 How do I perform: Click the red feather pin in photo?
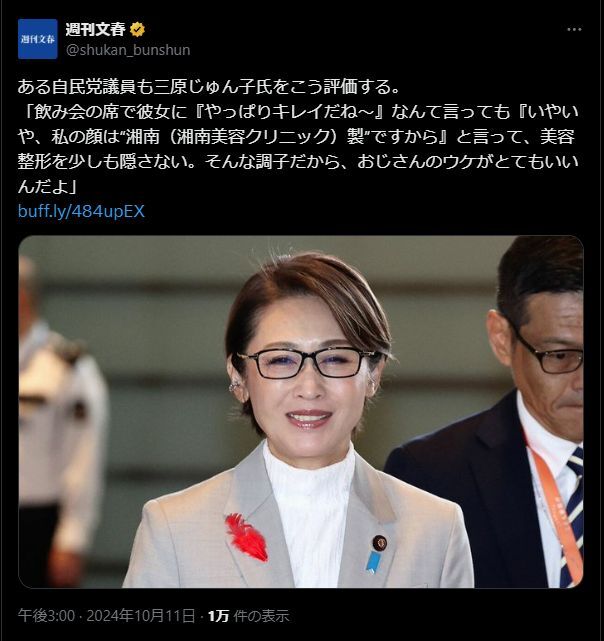click(x=247, y=537)
